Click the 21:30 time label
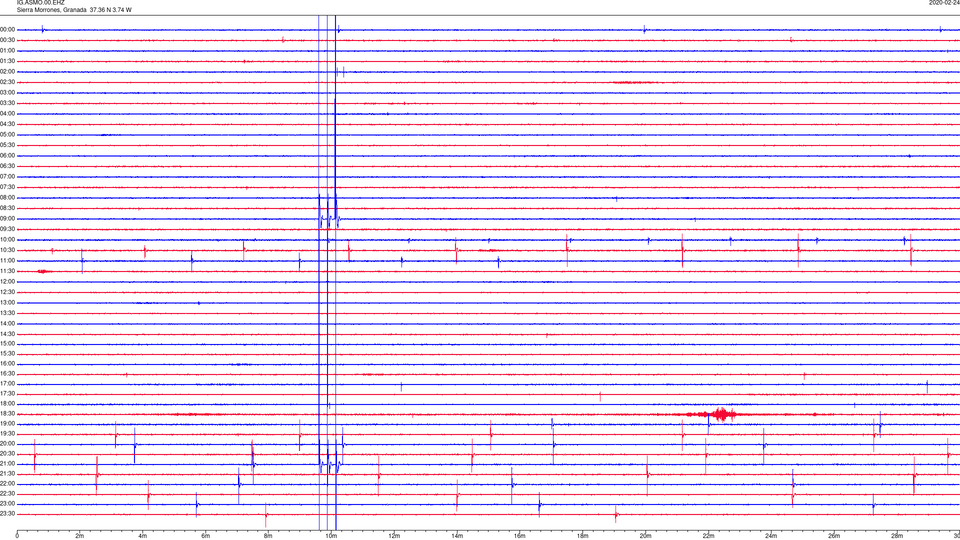Image resolution: width=960 pixels, height=540 pixels. (x=8, y=474)
